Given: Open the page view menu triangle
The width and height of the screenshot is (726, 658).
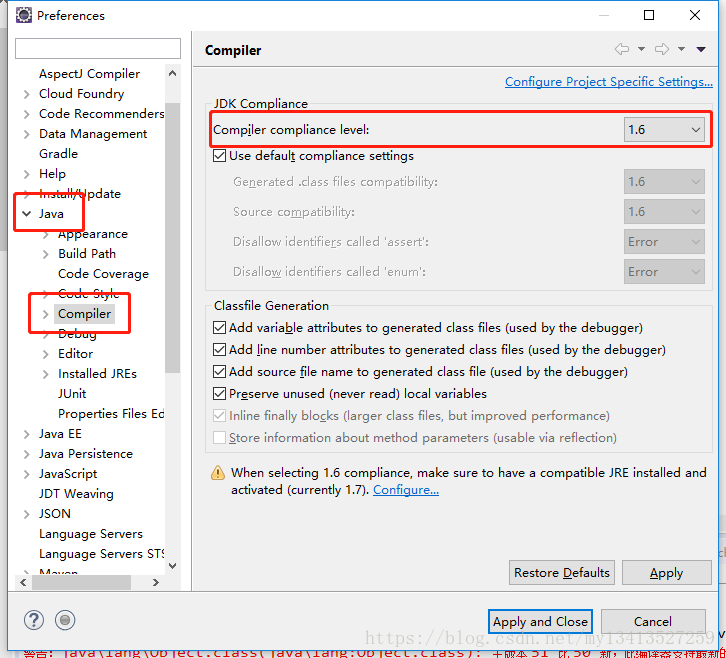Looking at the screenshot, I should 701,49.
